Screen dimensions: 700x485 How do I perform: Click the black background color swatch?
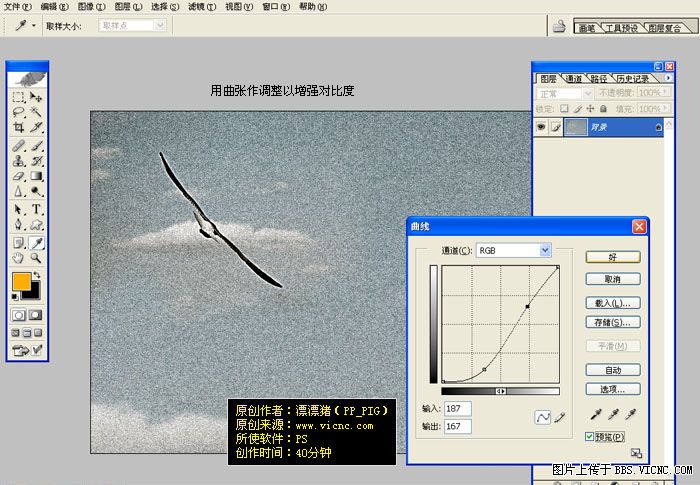(x=34, y=293)
